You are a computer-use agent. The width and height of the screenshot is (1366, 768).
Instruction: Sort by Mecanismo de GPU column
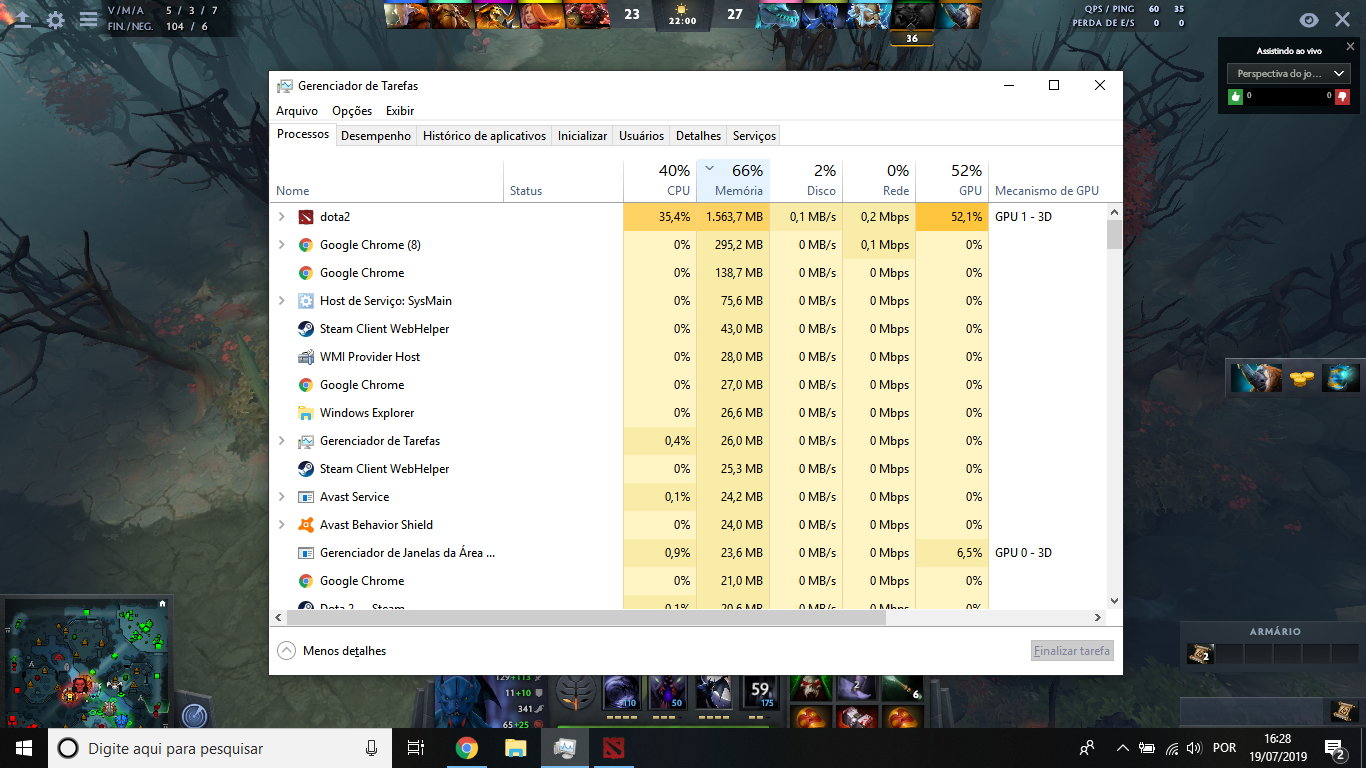pos(1047,190)
